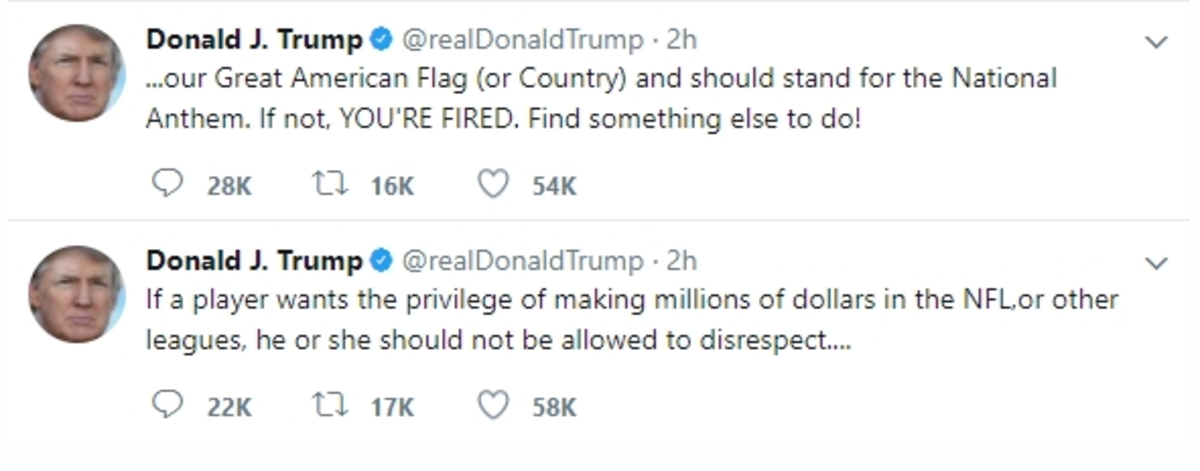Open the tweet text about making millions
Viewport: 1200px width, 471px height.
point(632,320)
